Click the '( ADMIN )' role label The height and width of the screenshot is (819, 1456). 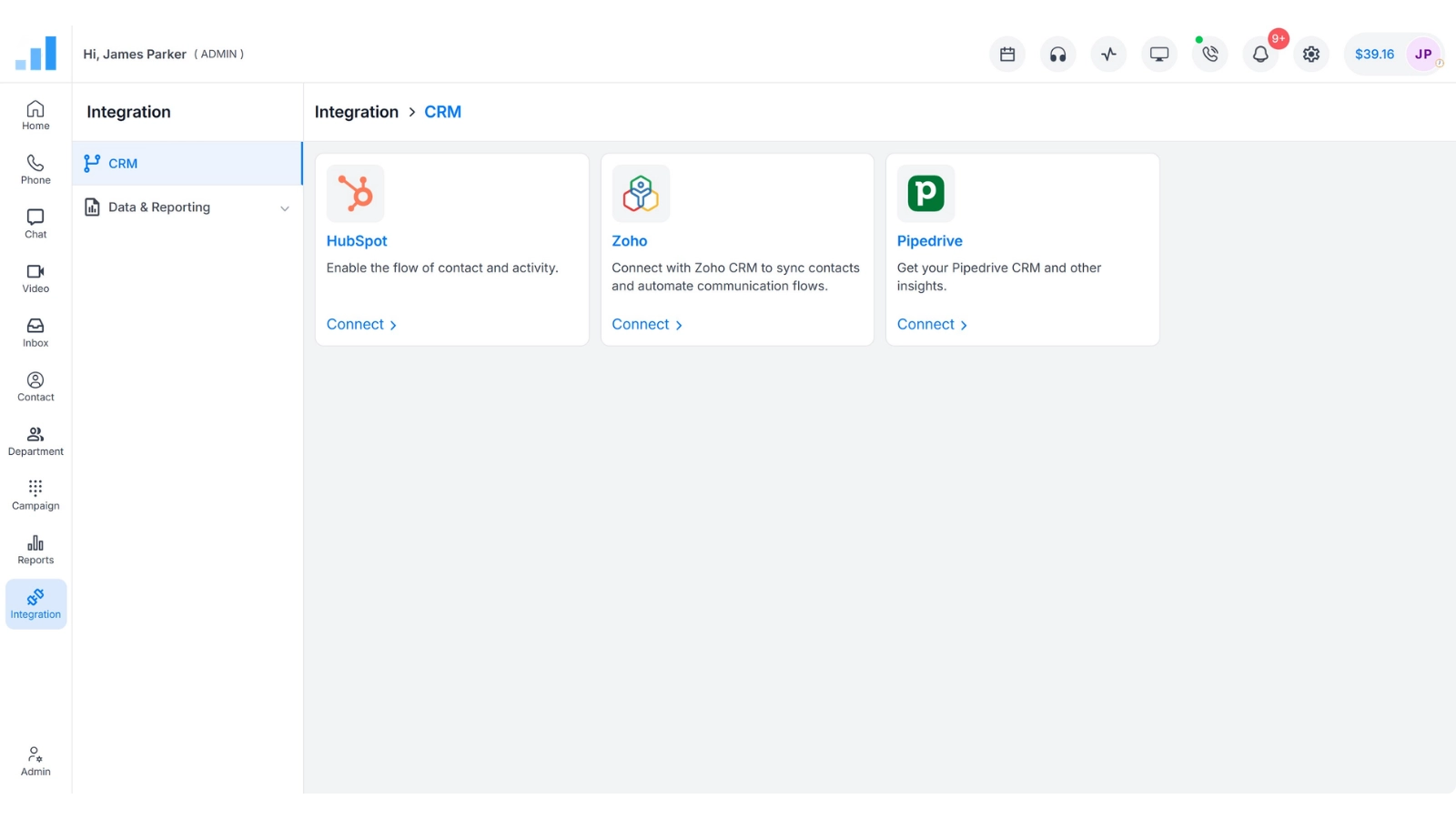point(219,54)
